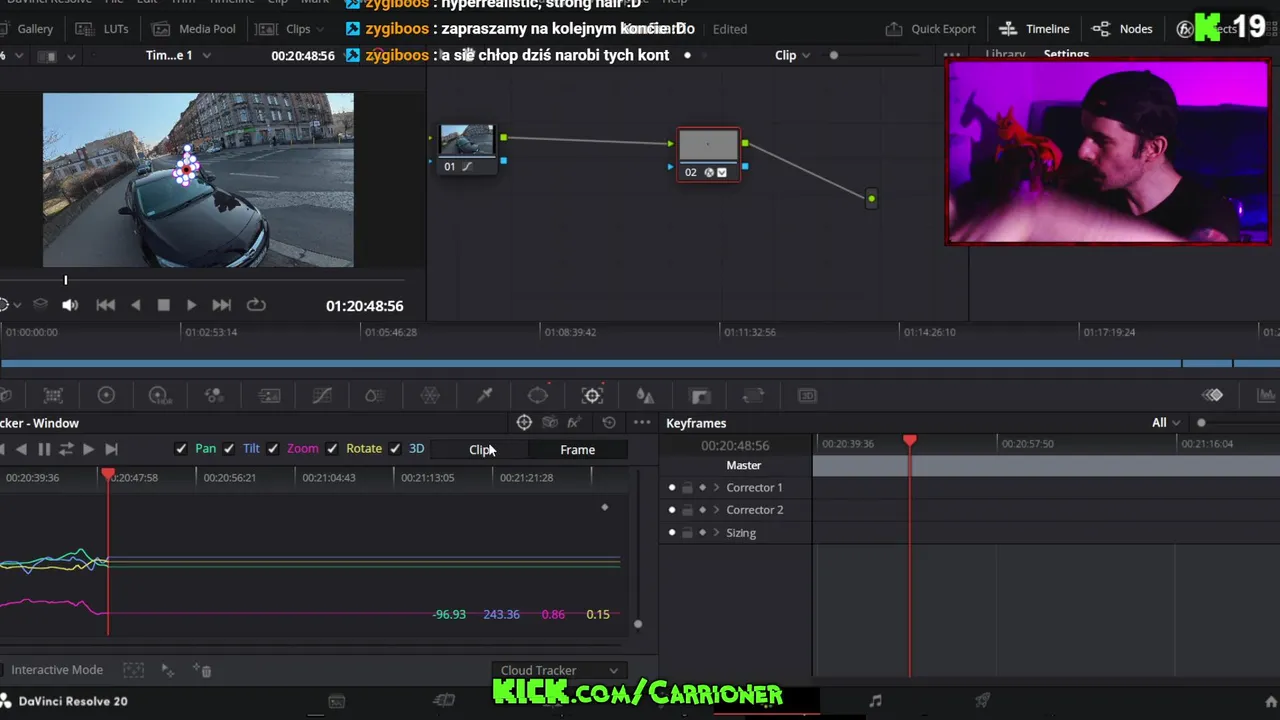The height and width of the screenshot is (720, 1280).
Task: Open the Tracker palette
Action: click(x=592, y=396)
